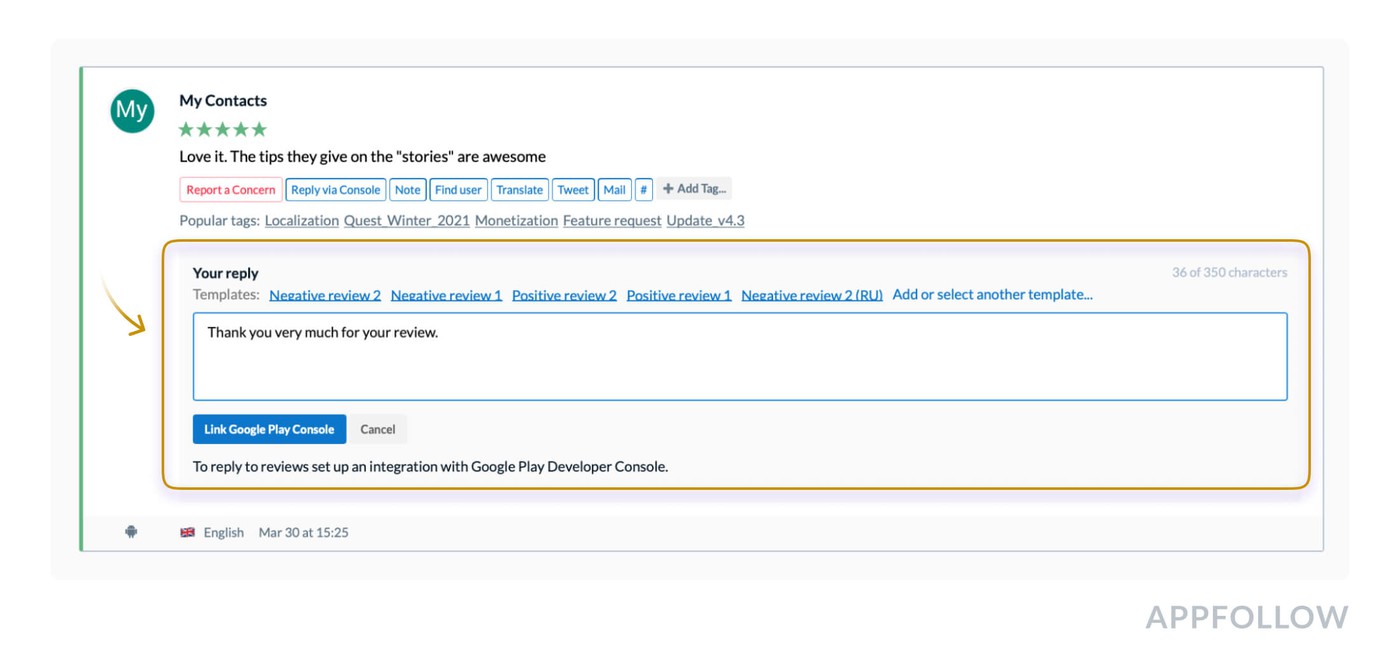Select the Negative review 2 template

click(325, 295)
